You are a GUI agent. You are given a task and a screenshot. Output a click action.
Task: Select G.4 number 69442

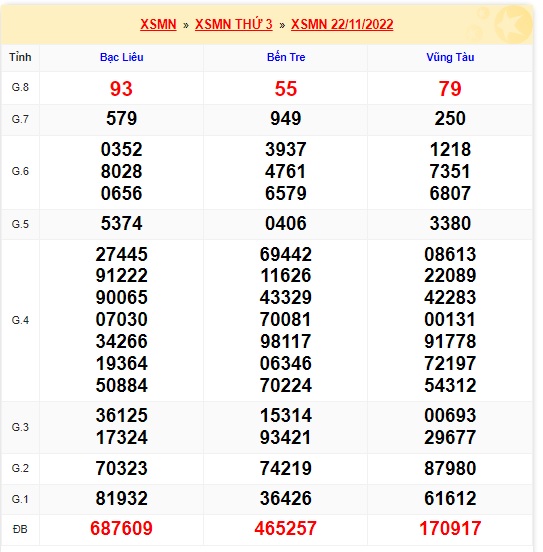coord(286,254)
